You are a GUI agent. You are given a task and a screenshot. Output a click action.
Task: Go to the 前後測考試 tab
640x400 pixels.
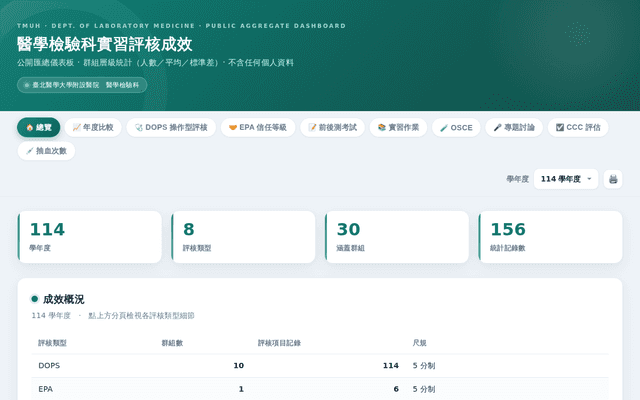click(x=332, y=128)
